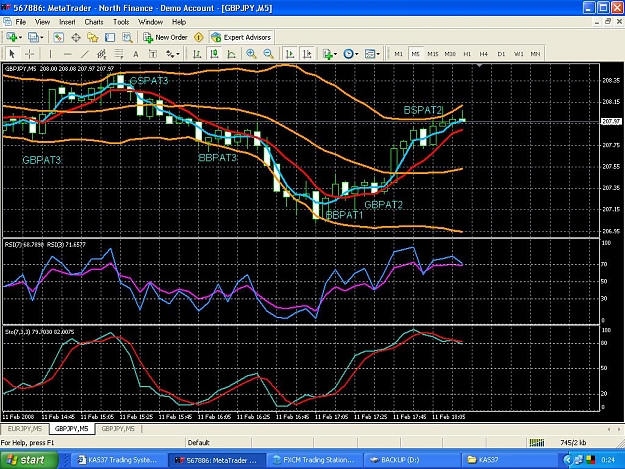The height and width of the screenshot is (469, 625).
Task: Toggle the Expert Advisors button
Action: click(x=241, y=37)
